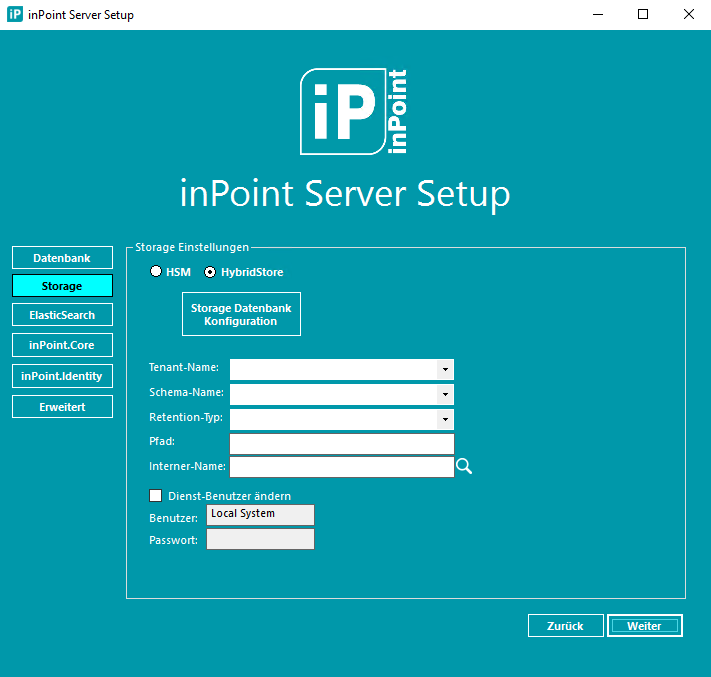Click into the Interner-Name field
Image resolution: width=711 pixels, height=677 pixels.
pos(342,467)
